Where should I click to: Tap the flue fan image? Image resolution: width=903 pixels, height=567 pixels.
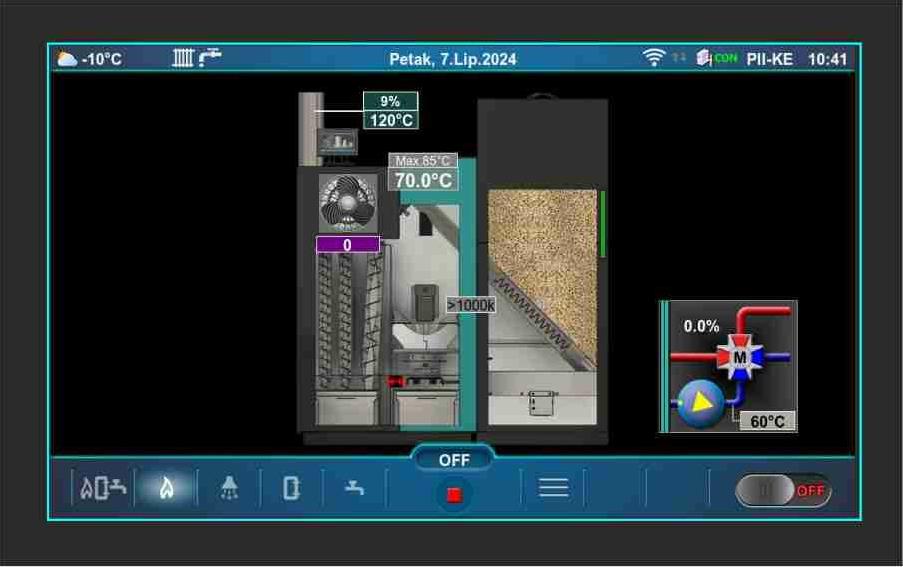[348, 203]
